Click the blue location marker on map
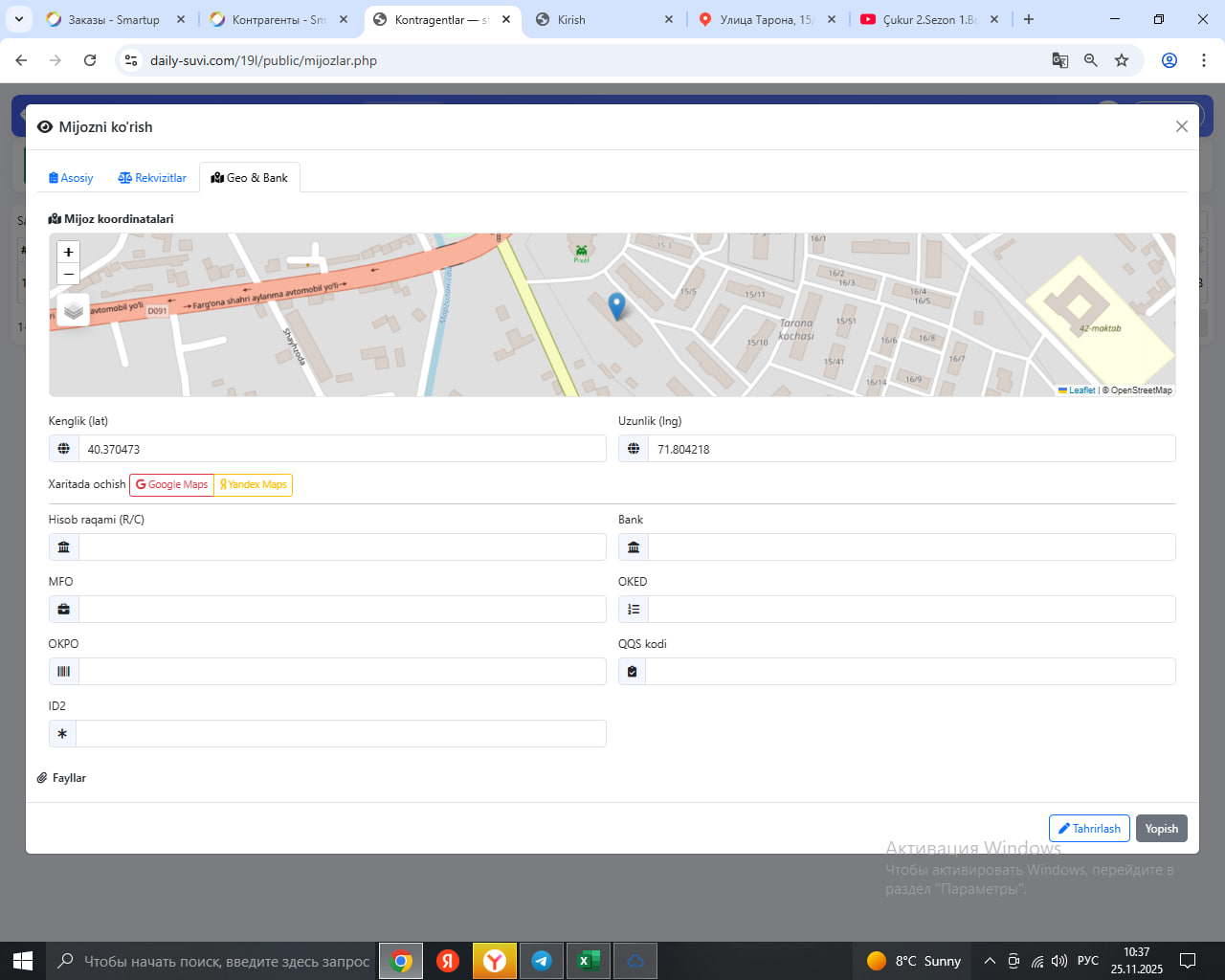Screen dimensions: 1225x980 [x=617, y=305]
